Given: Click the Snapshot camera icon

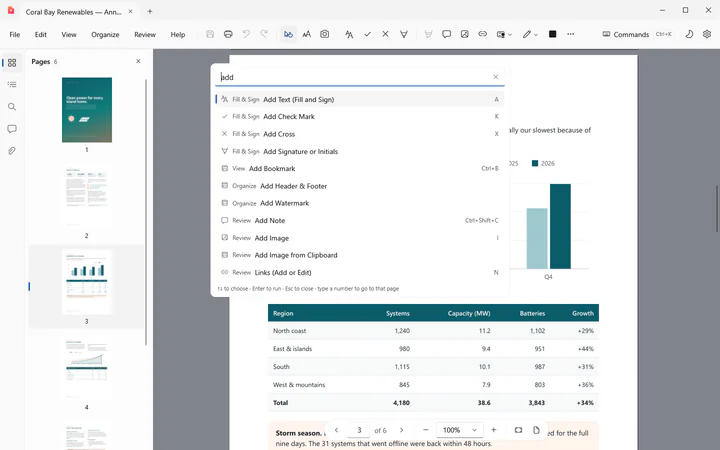Looking at the screenshot, I should coord(325,34).
